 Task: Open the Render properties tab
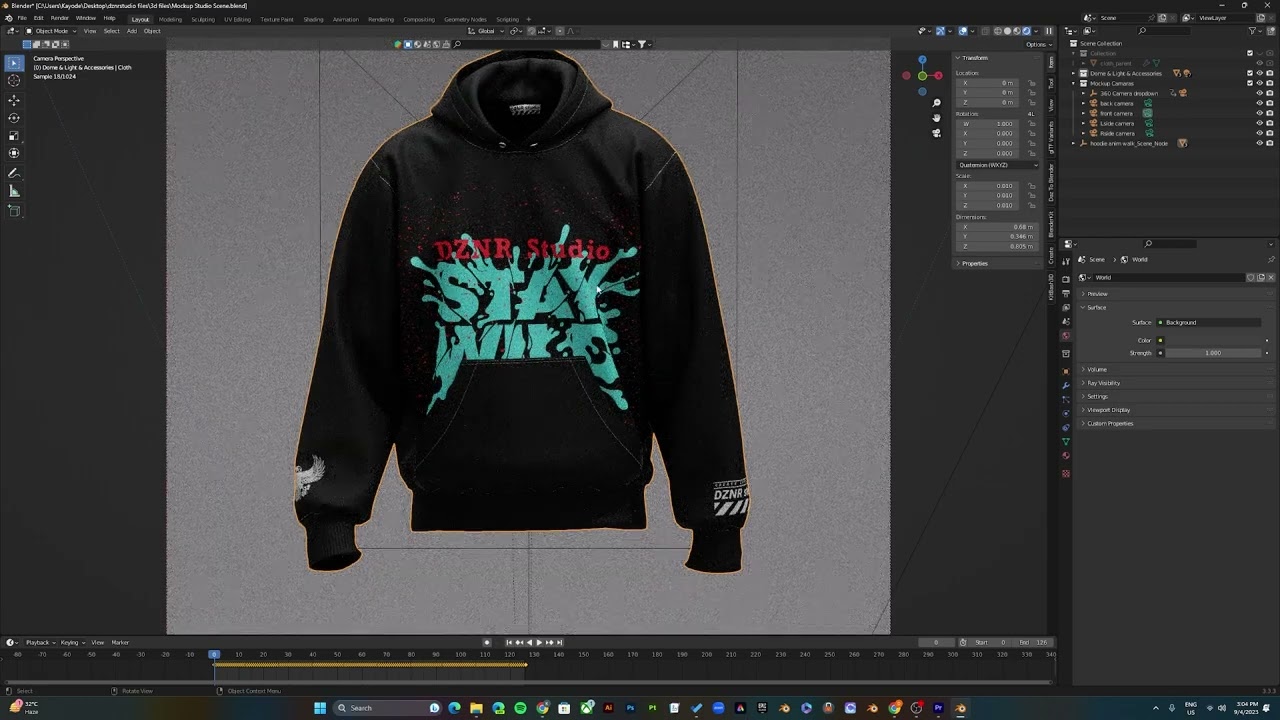pyautogui.click(x=1066, y=279)
